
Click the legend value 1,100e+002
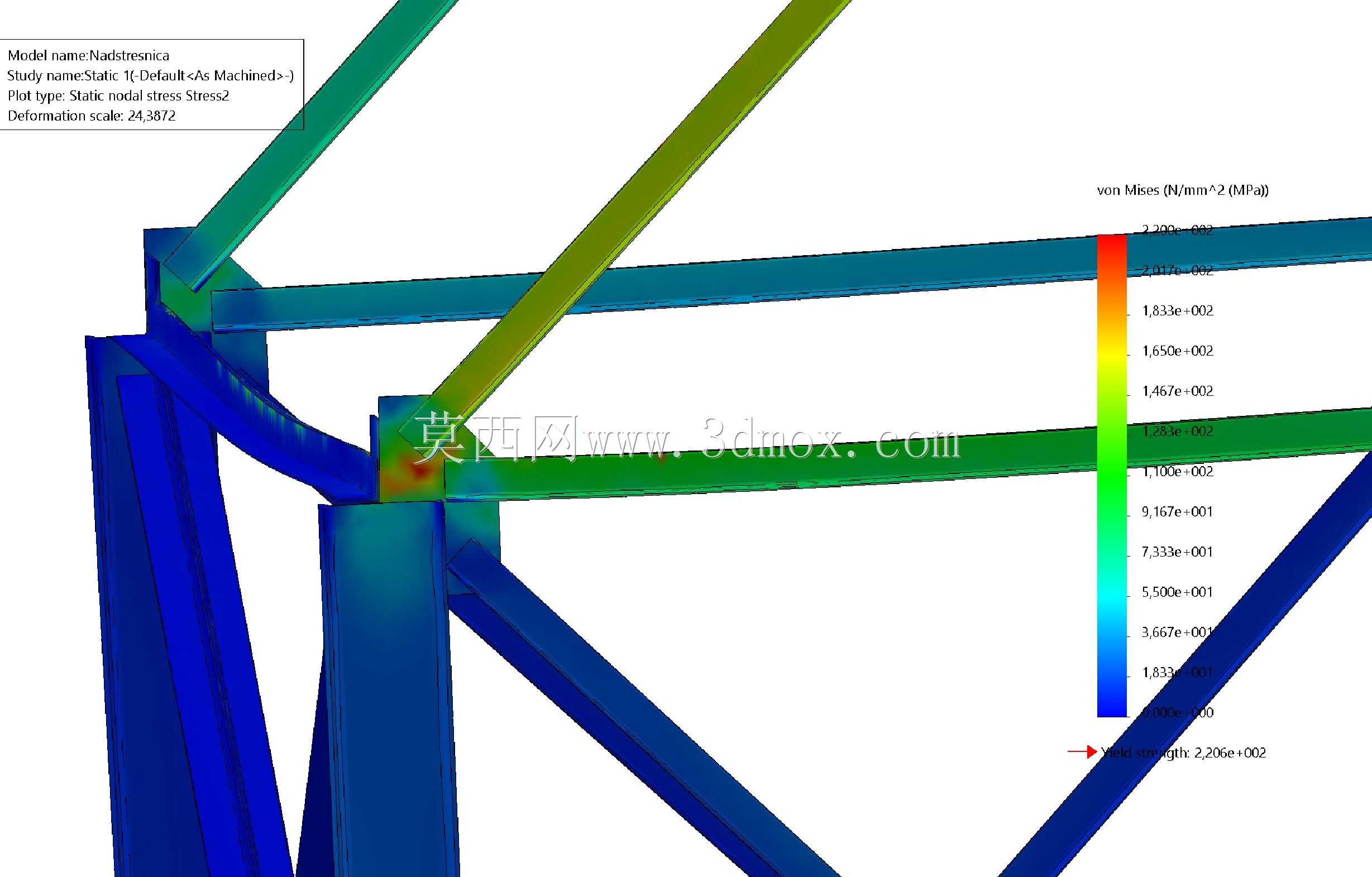pos(1177,472)
